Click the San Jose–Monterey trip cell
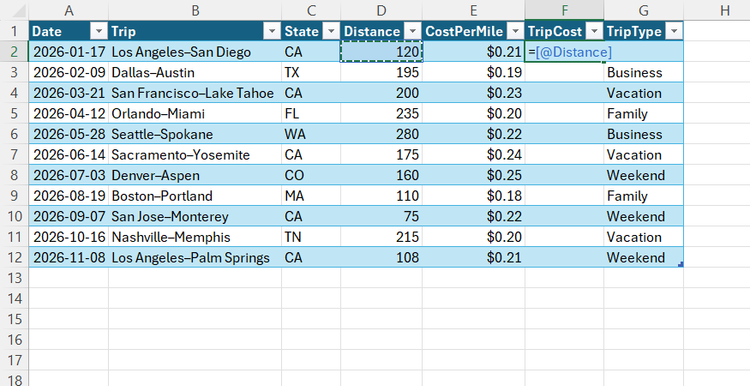This screenshot has height=386, width=750. [195, 216]
